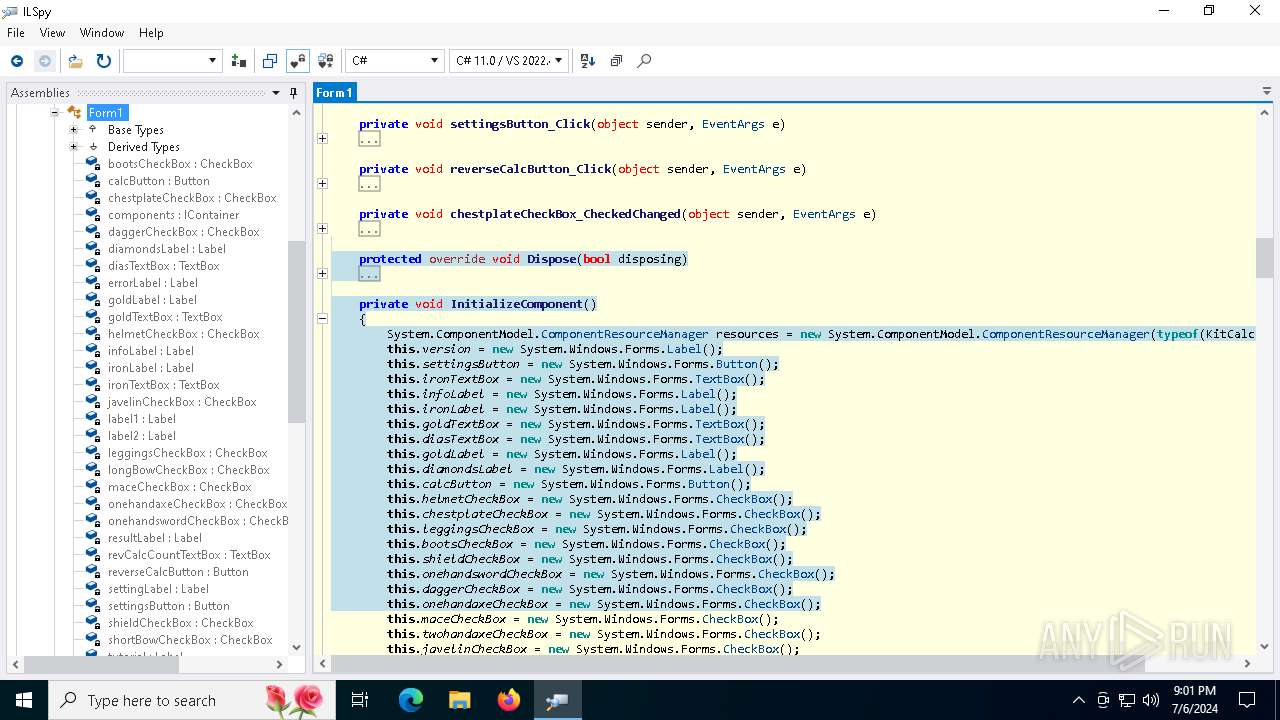
Task: Click the InitializeComponent method name
Action: click(x=516, y=304)
